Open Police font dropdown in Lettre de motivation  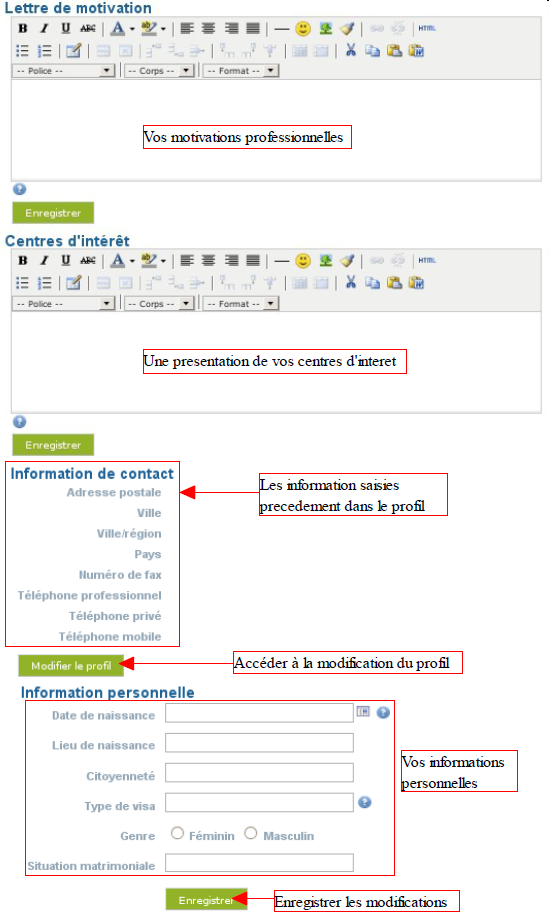(x=63, y=71)
